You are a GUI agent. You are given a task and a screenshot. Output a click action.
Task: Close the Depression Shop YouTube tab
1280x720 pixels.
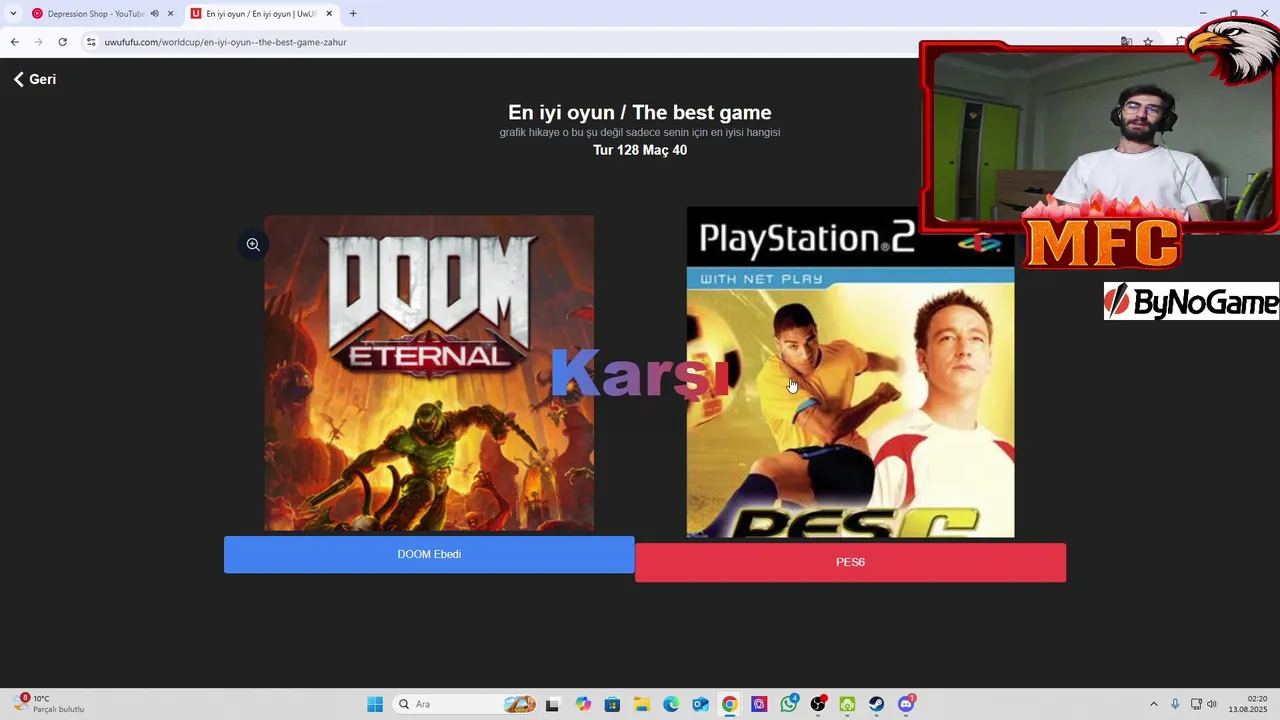(x=171, y=14)
